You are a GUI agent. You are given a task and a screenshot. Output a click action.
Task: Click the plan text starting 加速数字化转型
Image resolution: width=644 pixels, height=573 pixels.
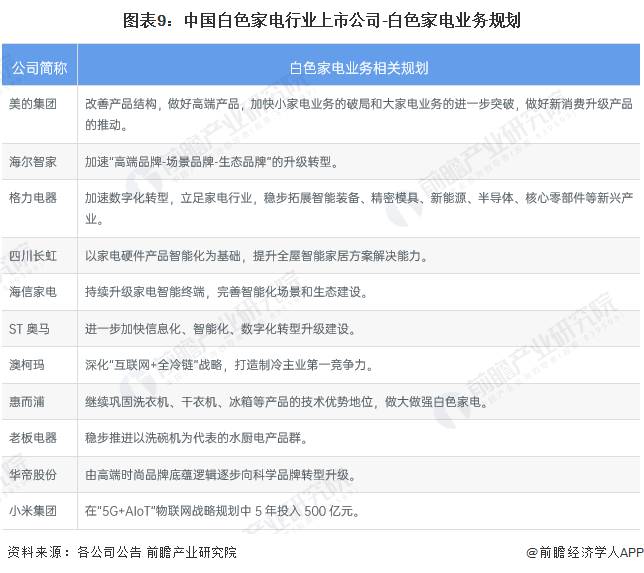(359, 208)
